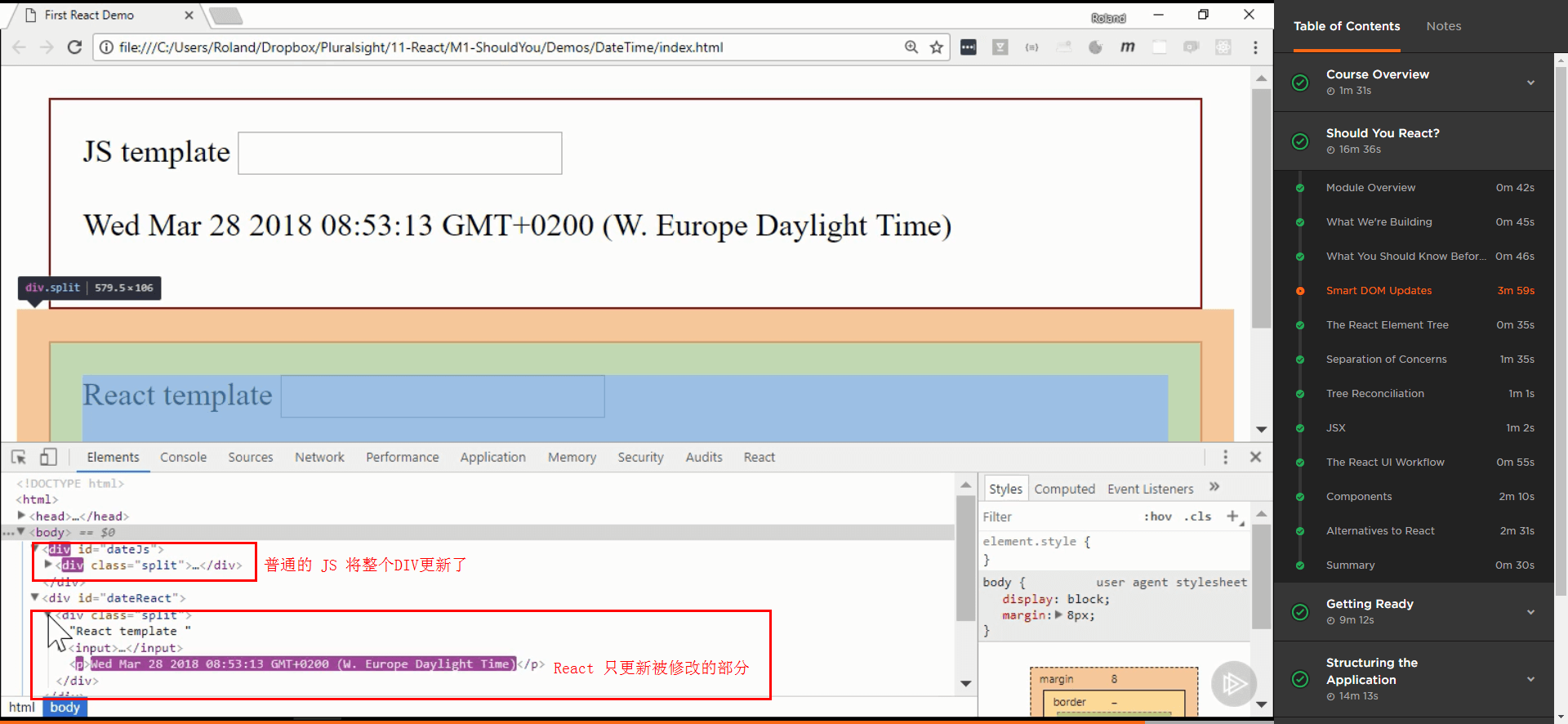
Task: Add new style rule with plus icon
Action: point(1233,516)
